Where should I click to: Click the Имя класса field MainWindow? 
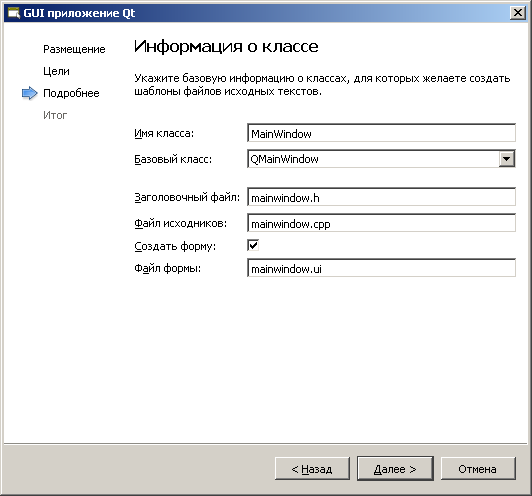(x=381, y=133)
